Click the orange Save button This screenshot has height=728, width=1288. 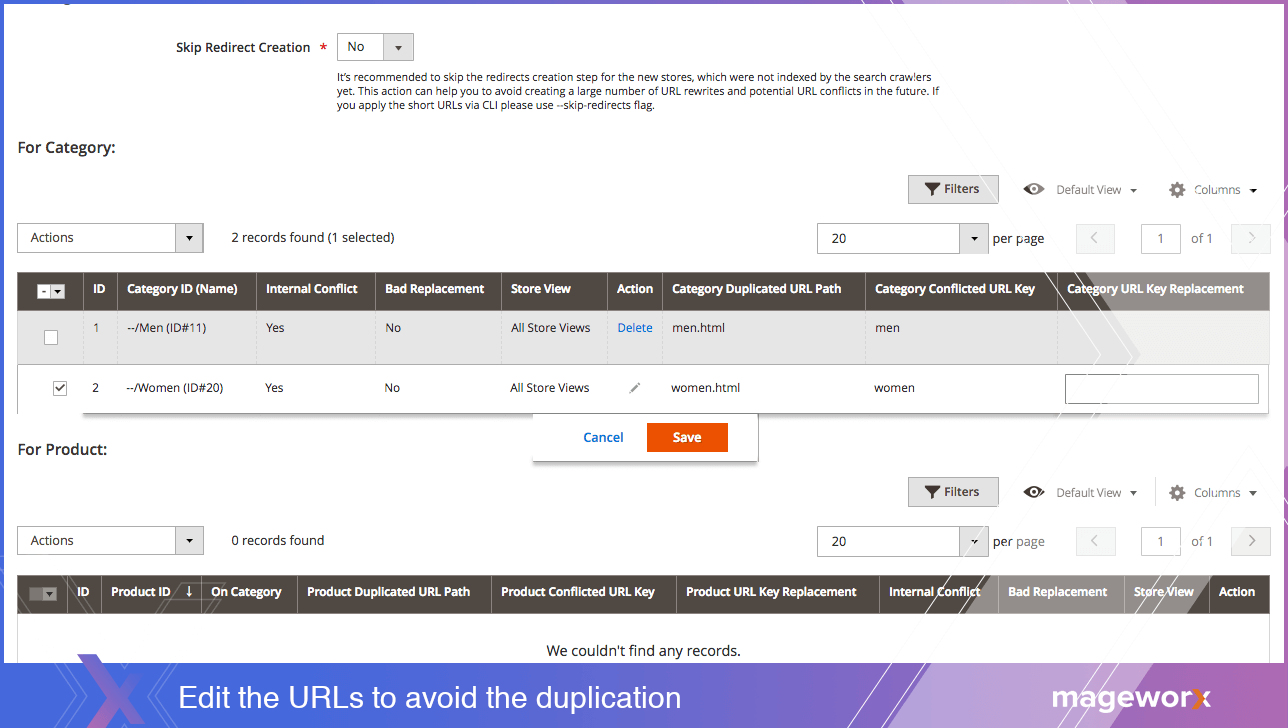pyautogui.click(x=687, y=437)
